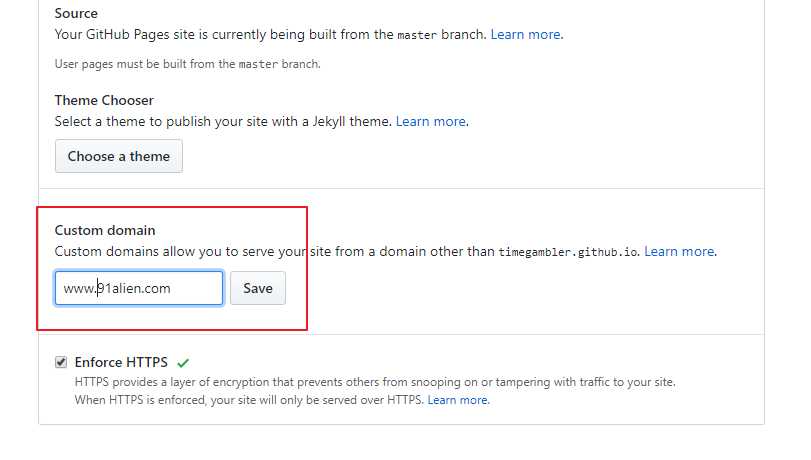Click the Source section heading
Viewport: 811px width, 460px height.
click(x=76, y=13)
